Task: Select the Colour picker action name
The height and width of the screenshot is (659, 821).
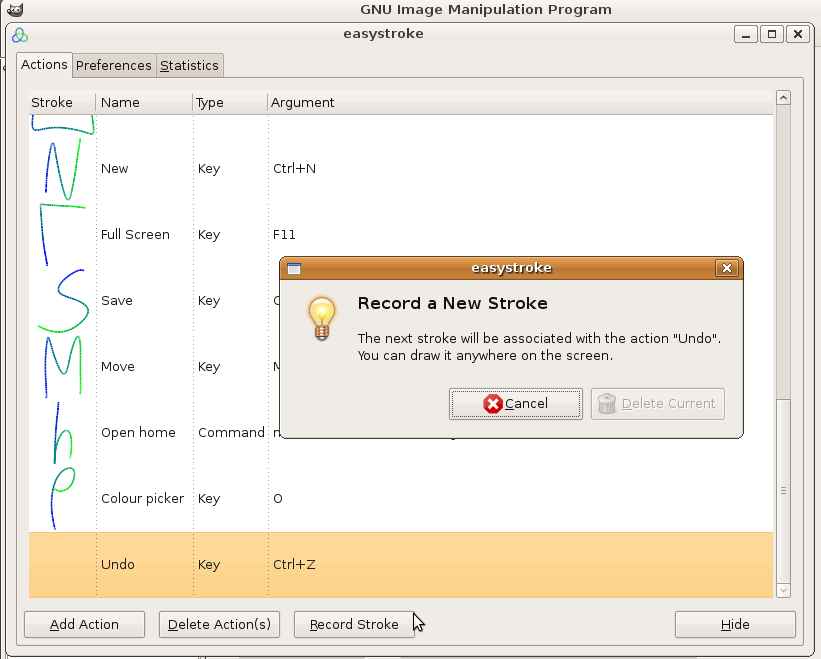Action: click(142, 498)
